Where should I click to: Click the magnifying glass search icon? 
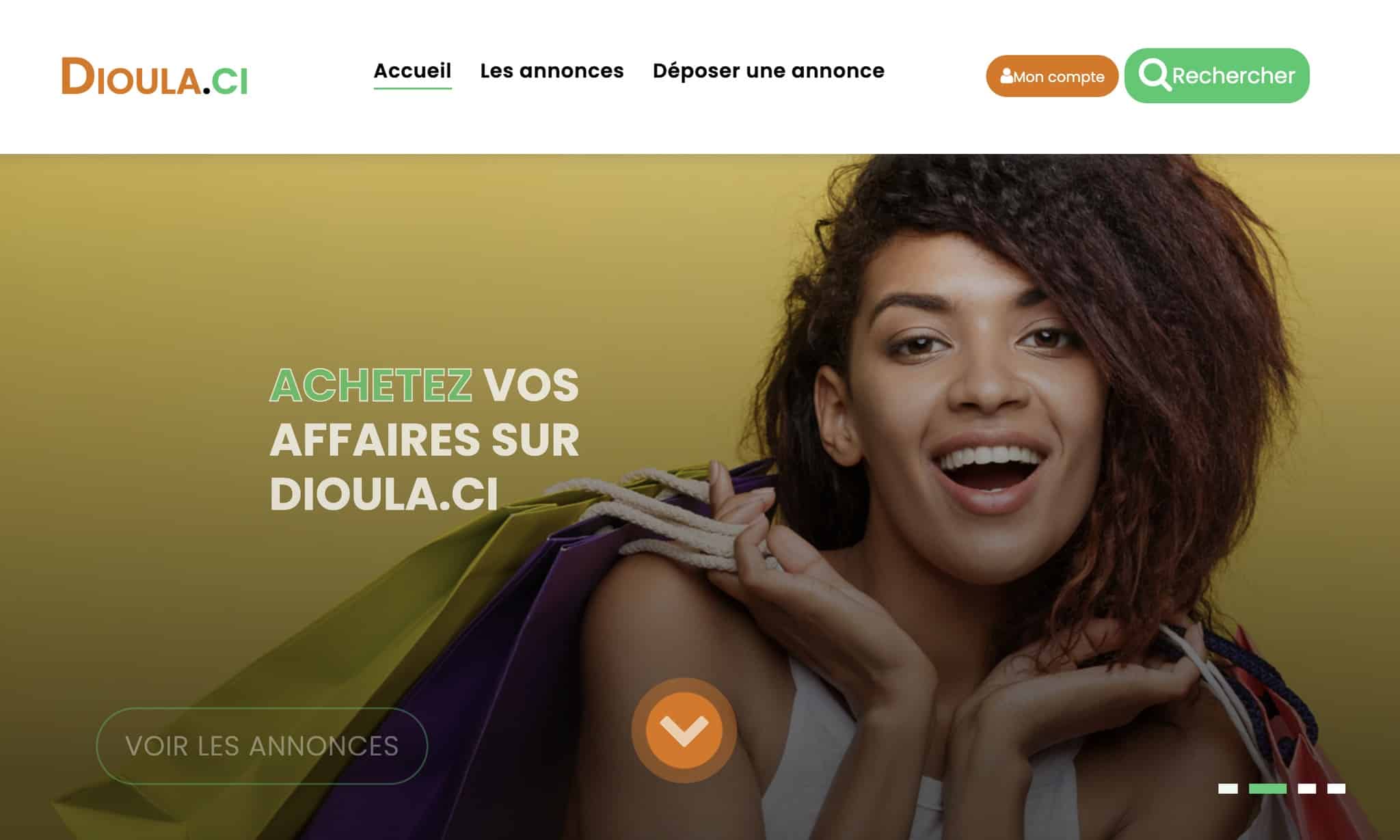(x=1155, y=75)
